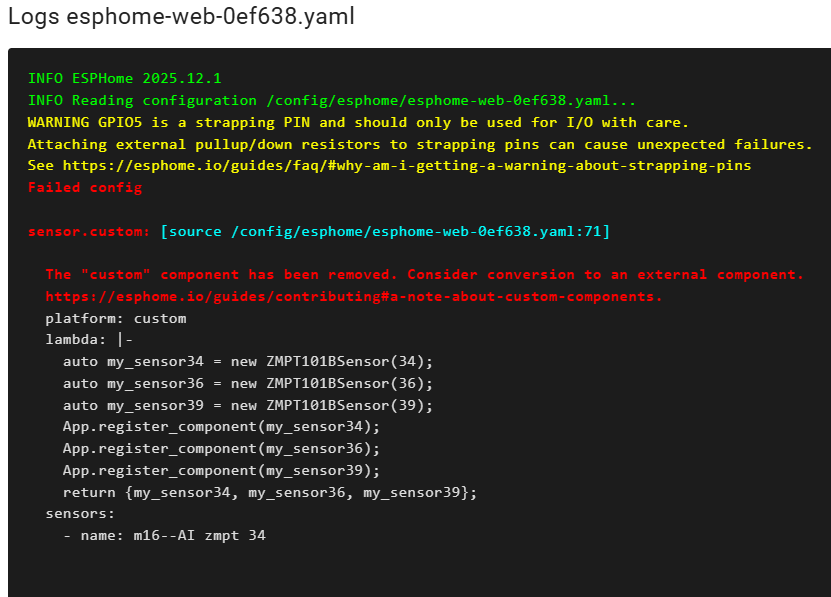831x597 pixels.
Task: Click the "auto my_sensor34" declaration line
Action: point(248,362)
